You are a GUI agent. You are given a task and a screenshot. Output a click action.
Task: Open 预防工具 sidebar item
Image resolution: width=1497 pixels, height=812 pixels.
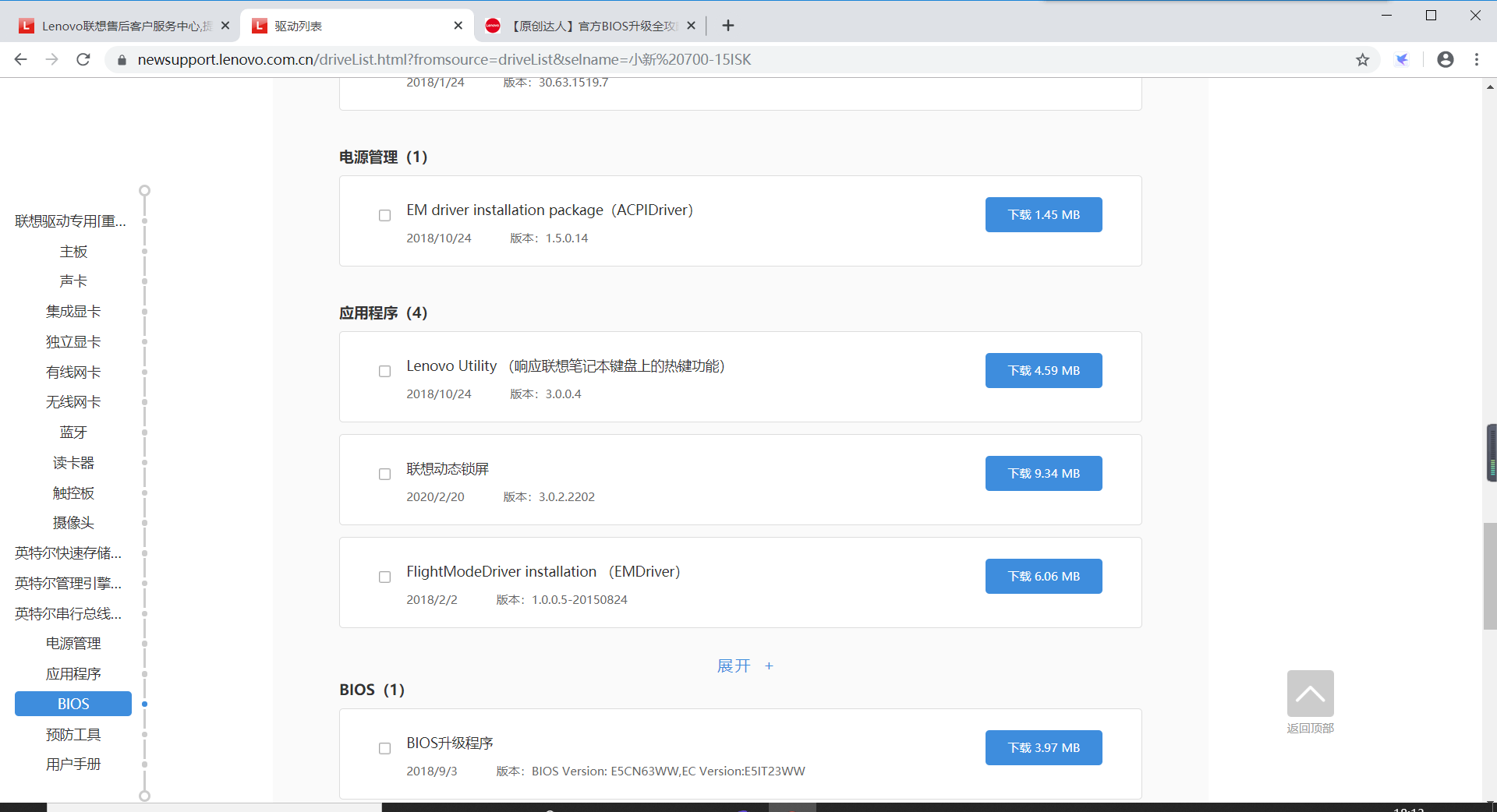[73, 735]
